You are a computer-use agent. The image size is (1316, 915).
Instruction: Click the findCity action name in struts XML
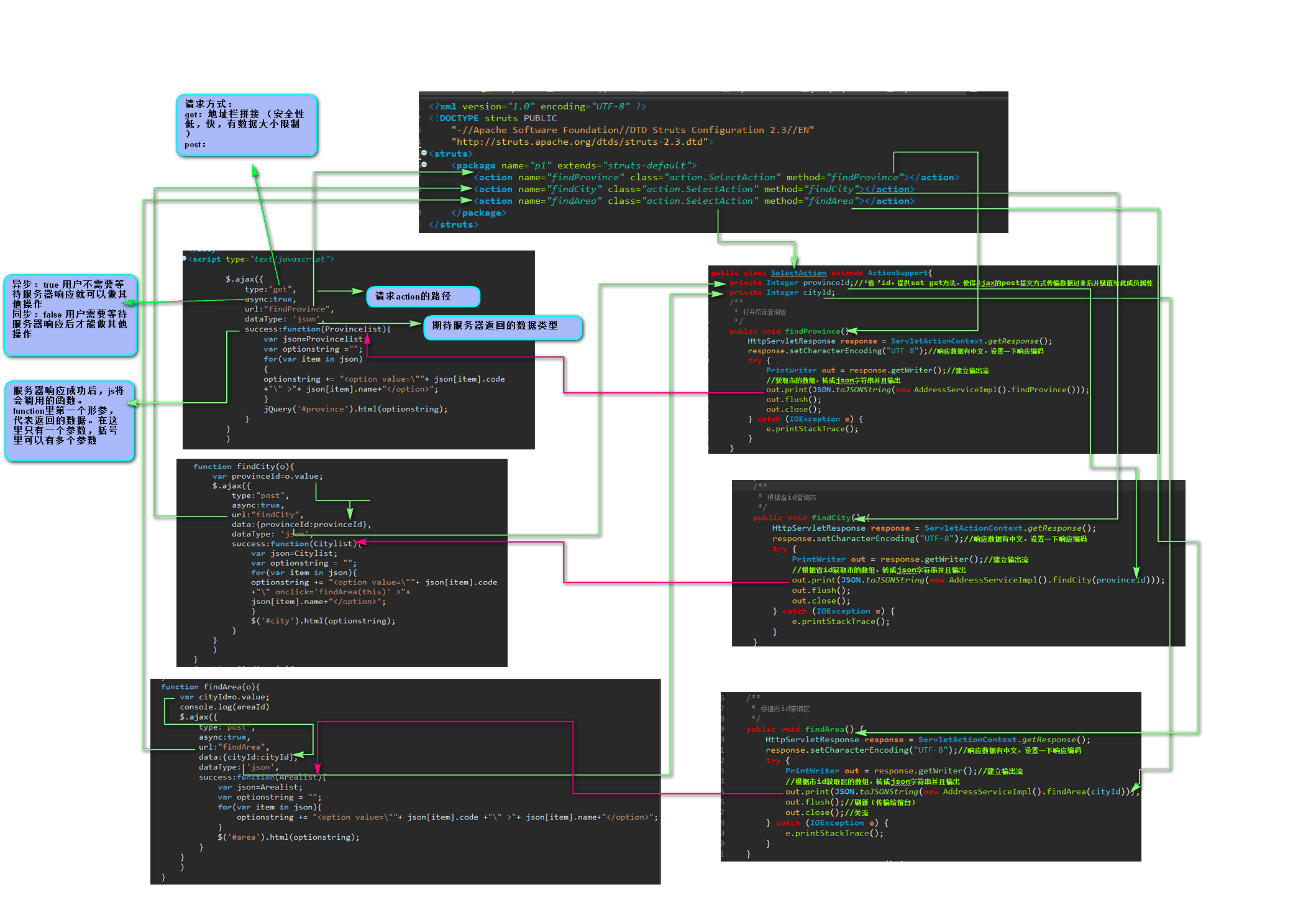point(575,190)
